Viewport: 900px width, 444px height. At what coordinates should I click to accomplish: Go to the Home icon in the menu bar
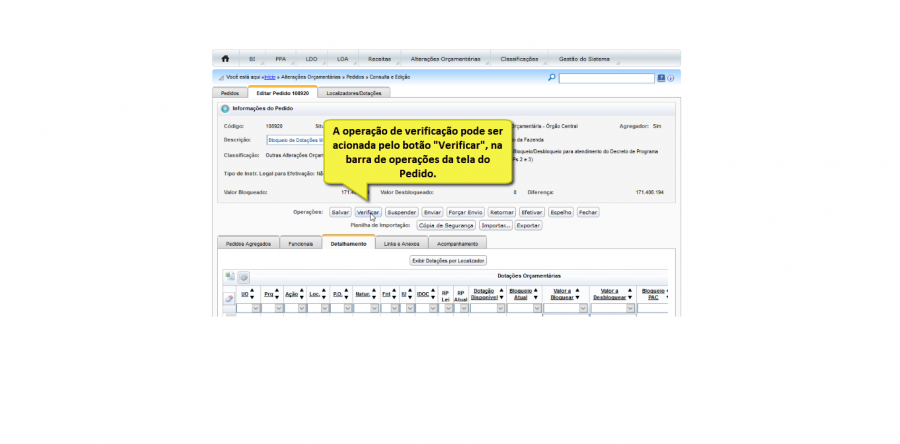point(225,59)
